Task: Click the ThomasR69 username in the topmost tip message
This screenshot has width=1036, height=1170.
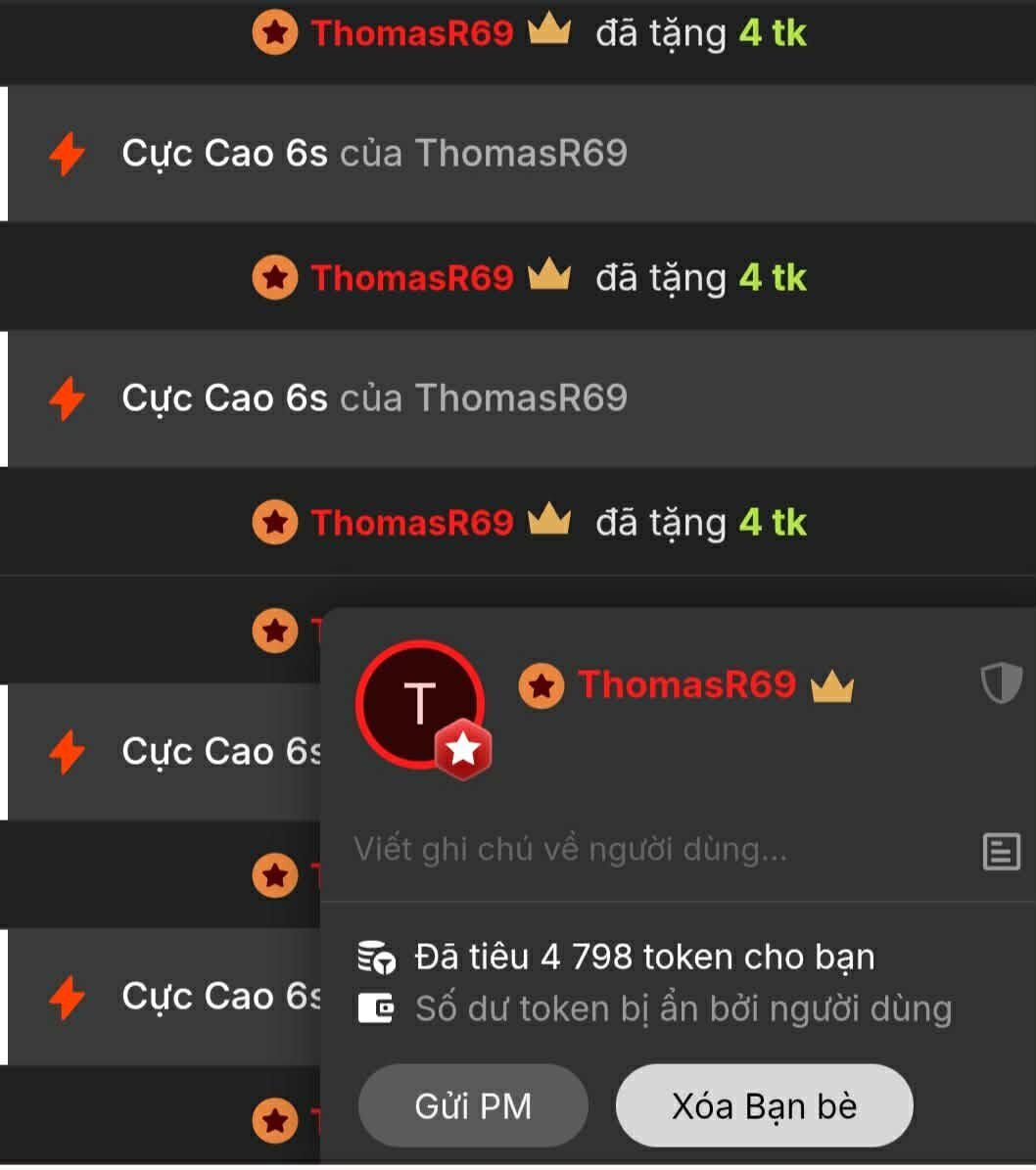Action: [x=412, y=33]
